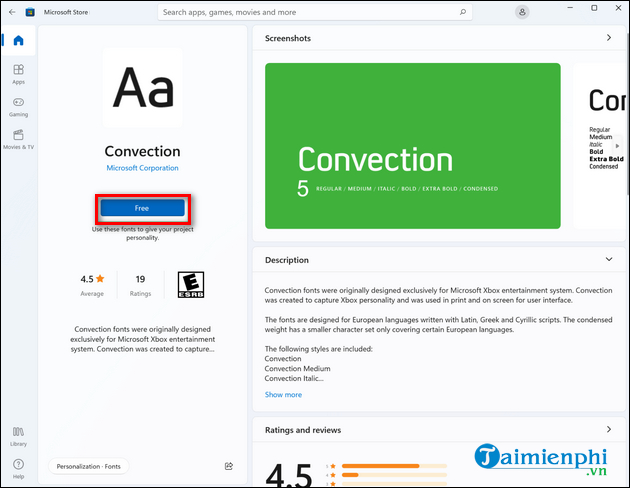Click the ESRB Everyone rating badge
This screenshot has height=488, width=630.
point(191,284)
